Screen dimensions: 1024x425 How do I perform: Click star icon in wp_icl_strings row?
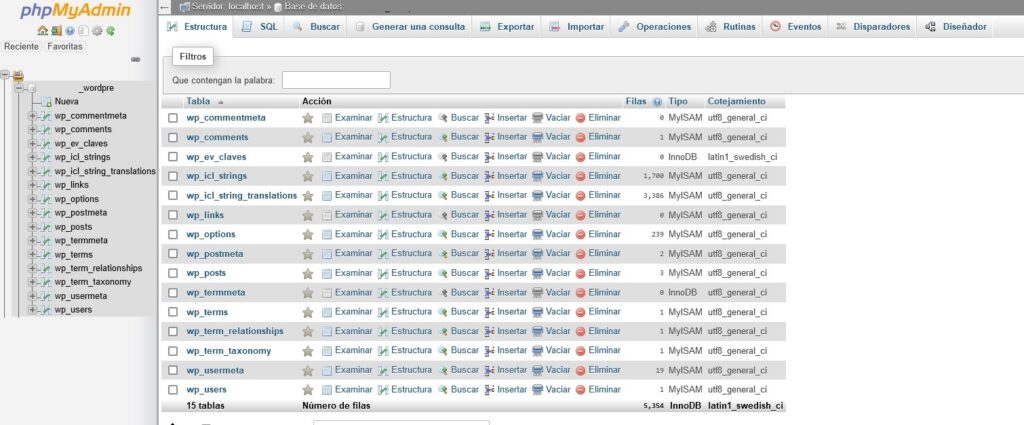(308, 176)
